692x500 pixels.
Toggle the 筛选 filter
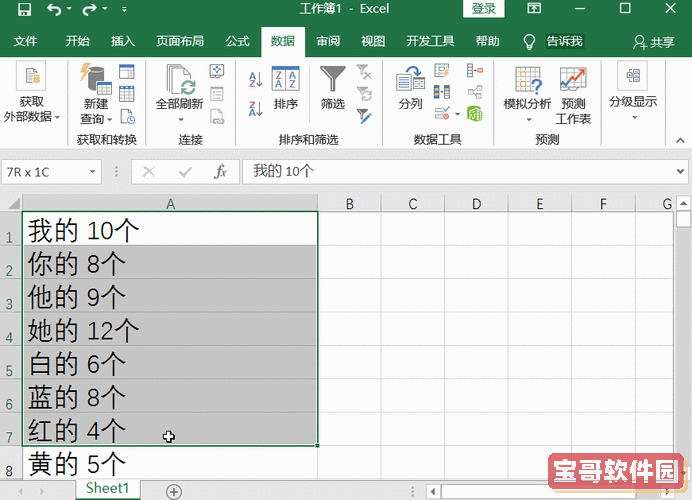[333, 88]
